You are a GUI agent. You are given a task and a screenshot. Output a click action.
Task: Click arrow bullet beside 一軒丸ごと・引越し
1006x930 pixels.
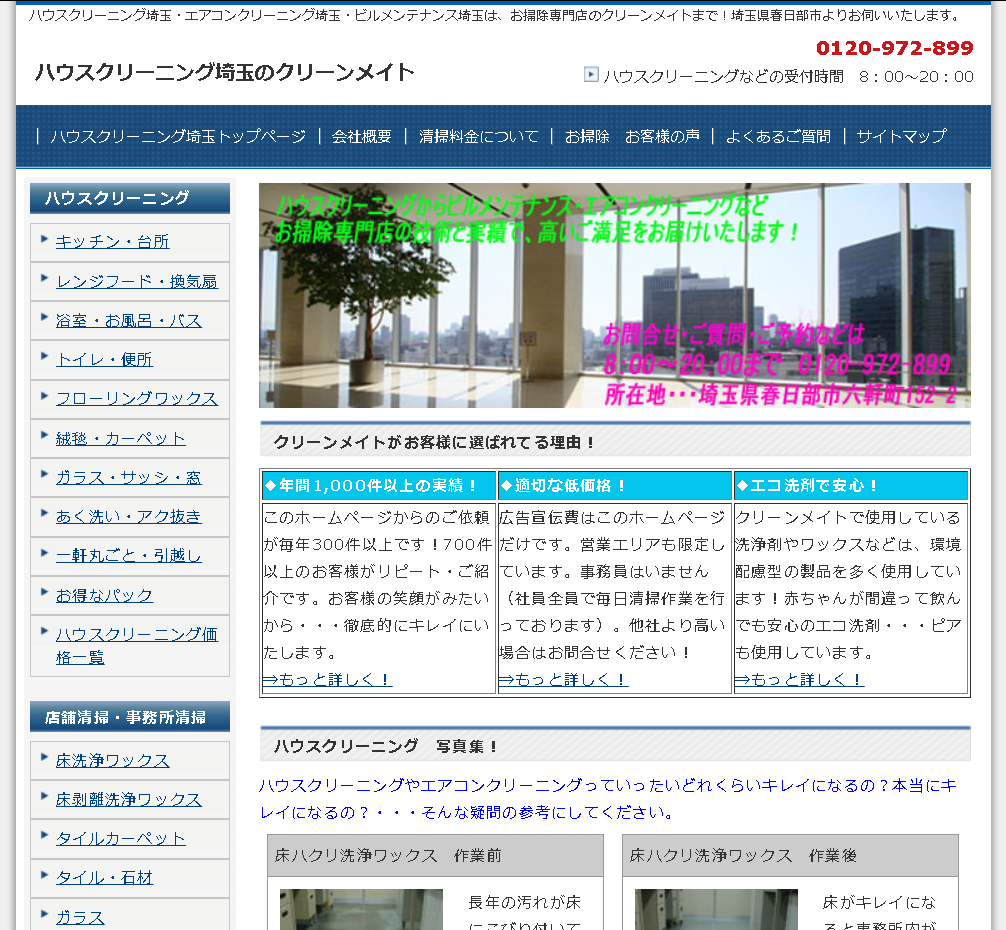point(44,554)
